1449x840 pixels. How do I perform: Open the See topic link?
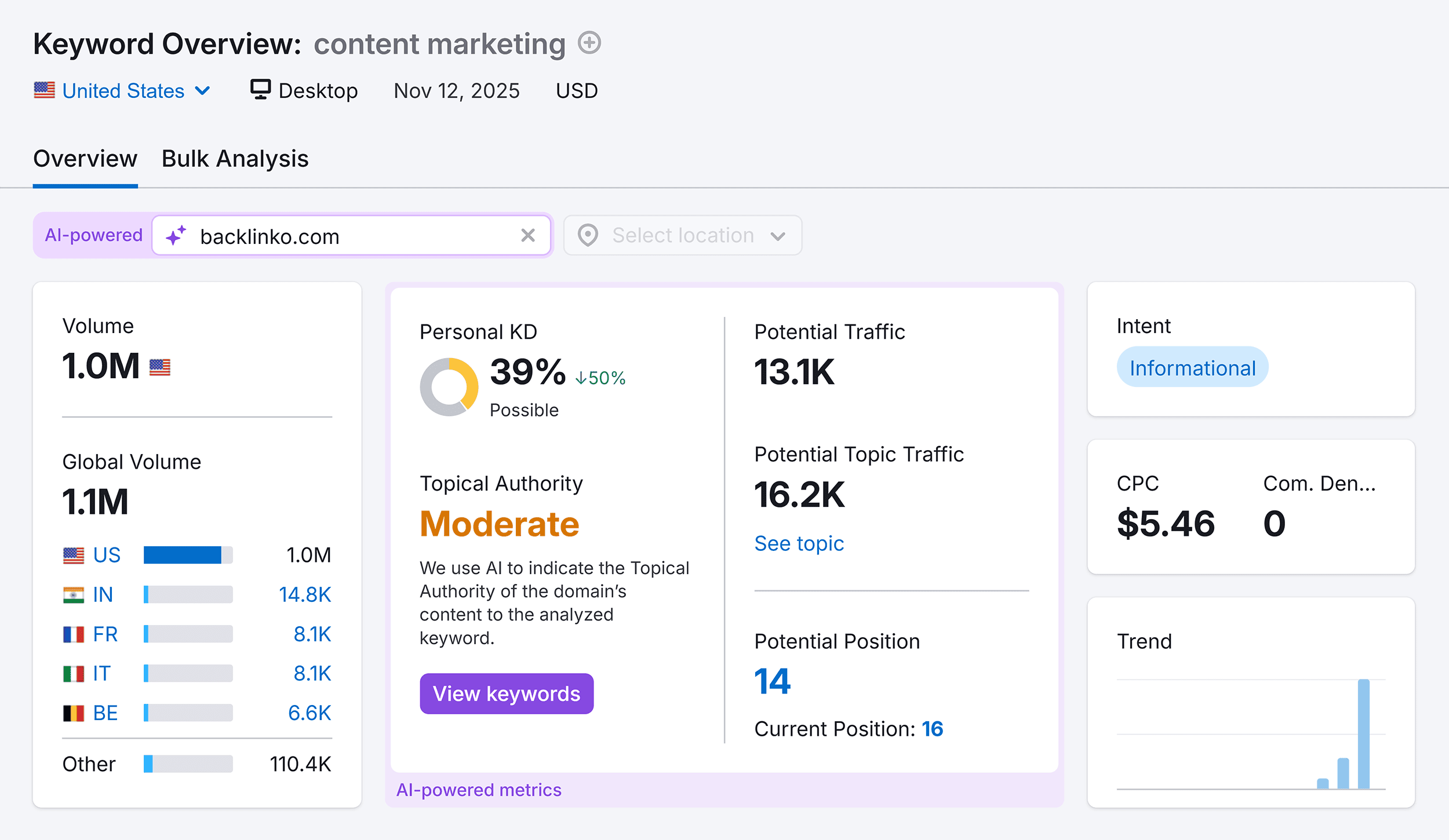pos(799,543)
